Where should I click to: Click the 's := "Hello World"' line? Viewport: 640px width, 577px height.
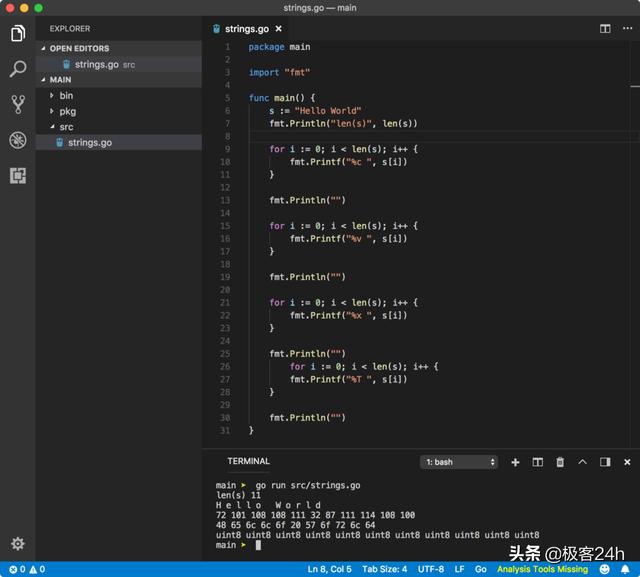315,111
